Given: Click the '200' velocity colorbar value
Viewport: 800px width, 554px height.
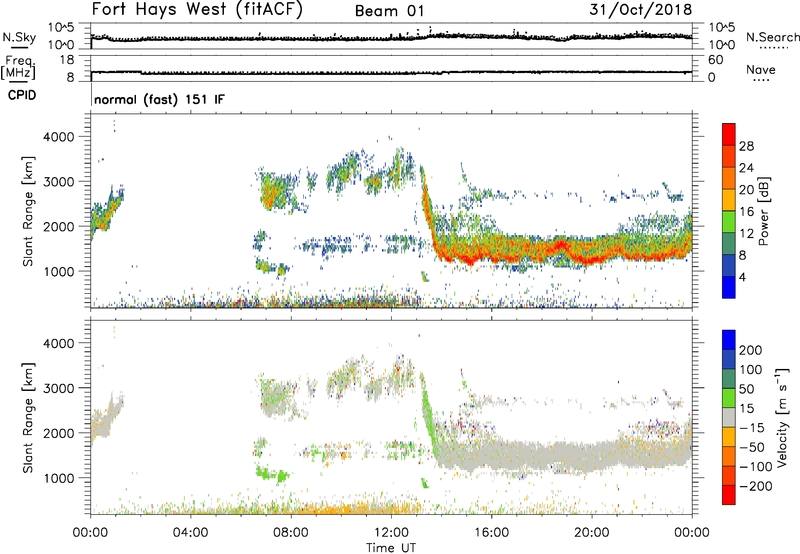Looking at the screenshot, I should click(751, 350).
